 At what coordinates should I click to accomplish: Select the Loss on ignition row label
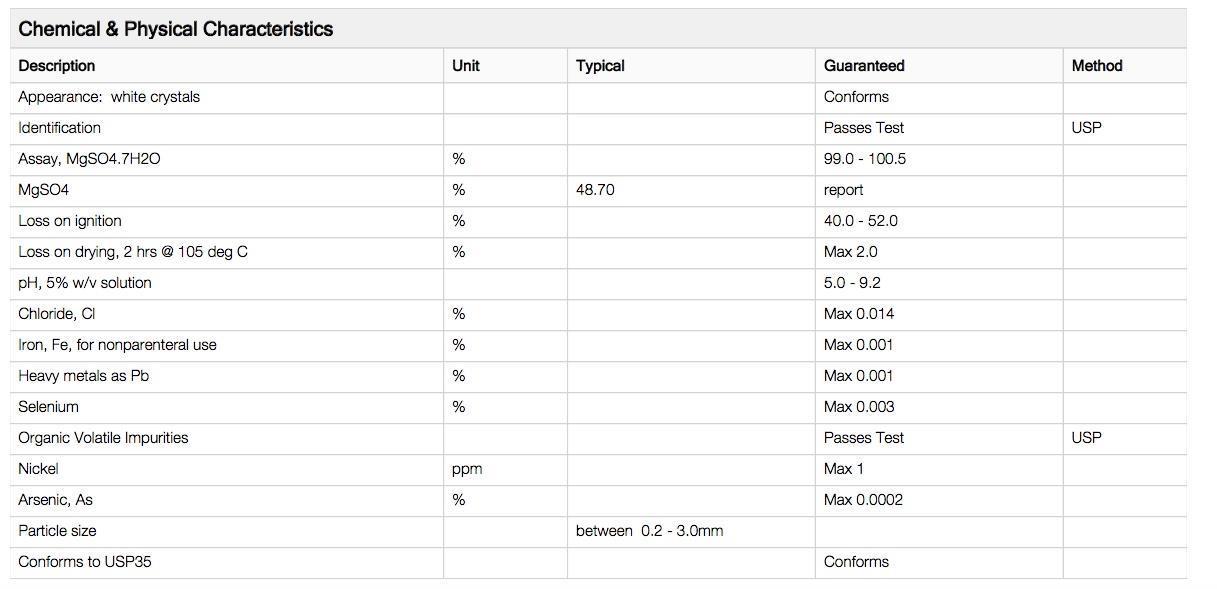pyautogui.click(x=70, y=221)
